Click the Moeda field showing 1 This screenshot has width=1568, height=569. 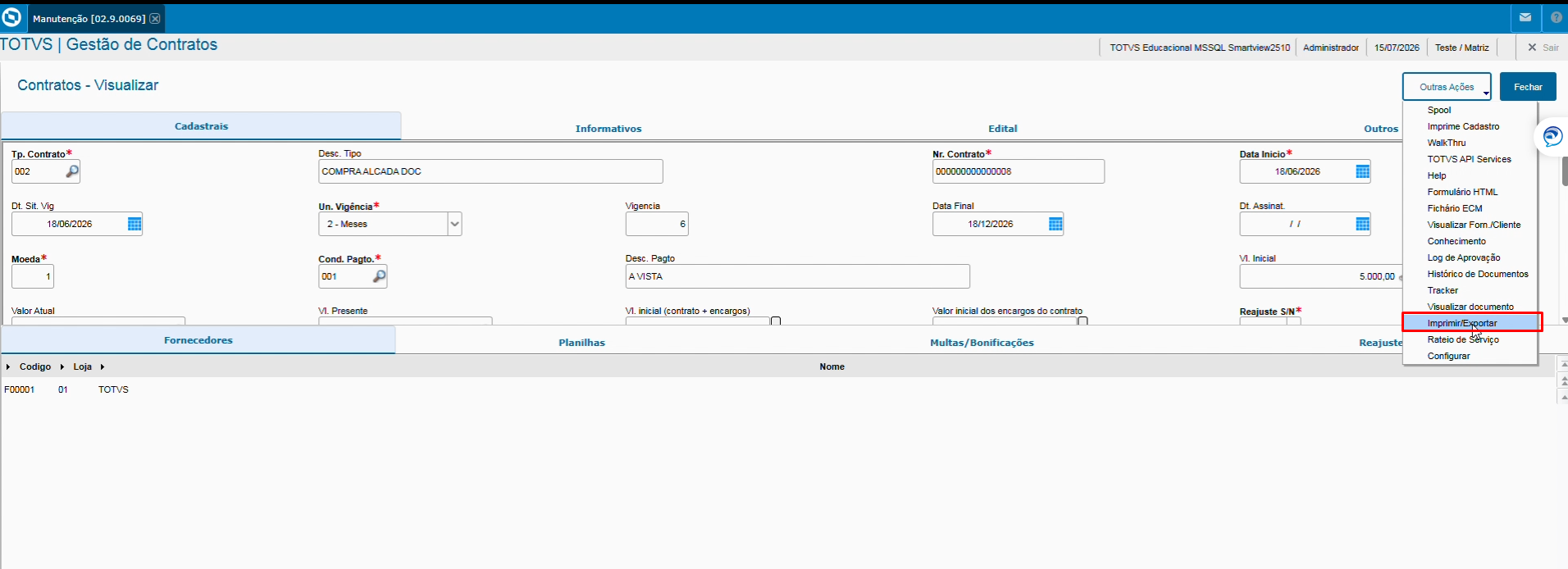point(33,276)
